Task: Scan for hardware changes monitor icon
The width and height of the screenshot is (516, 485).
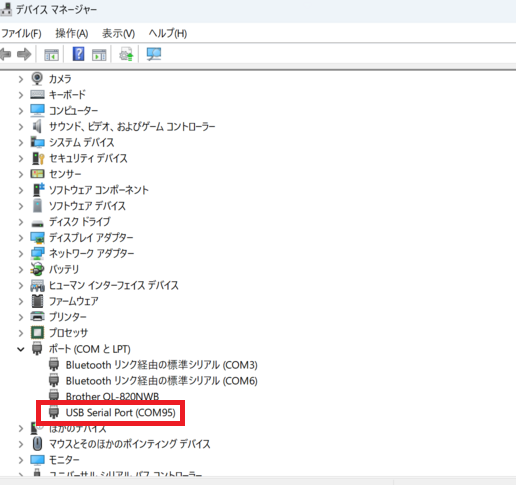Action: point(154,54)
